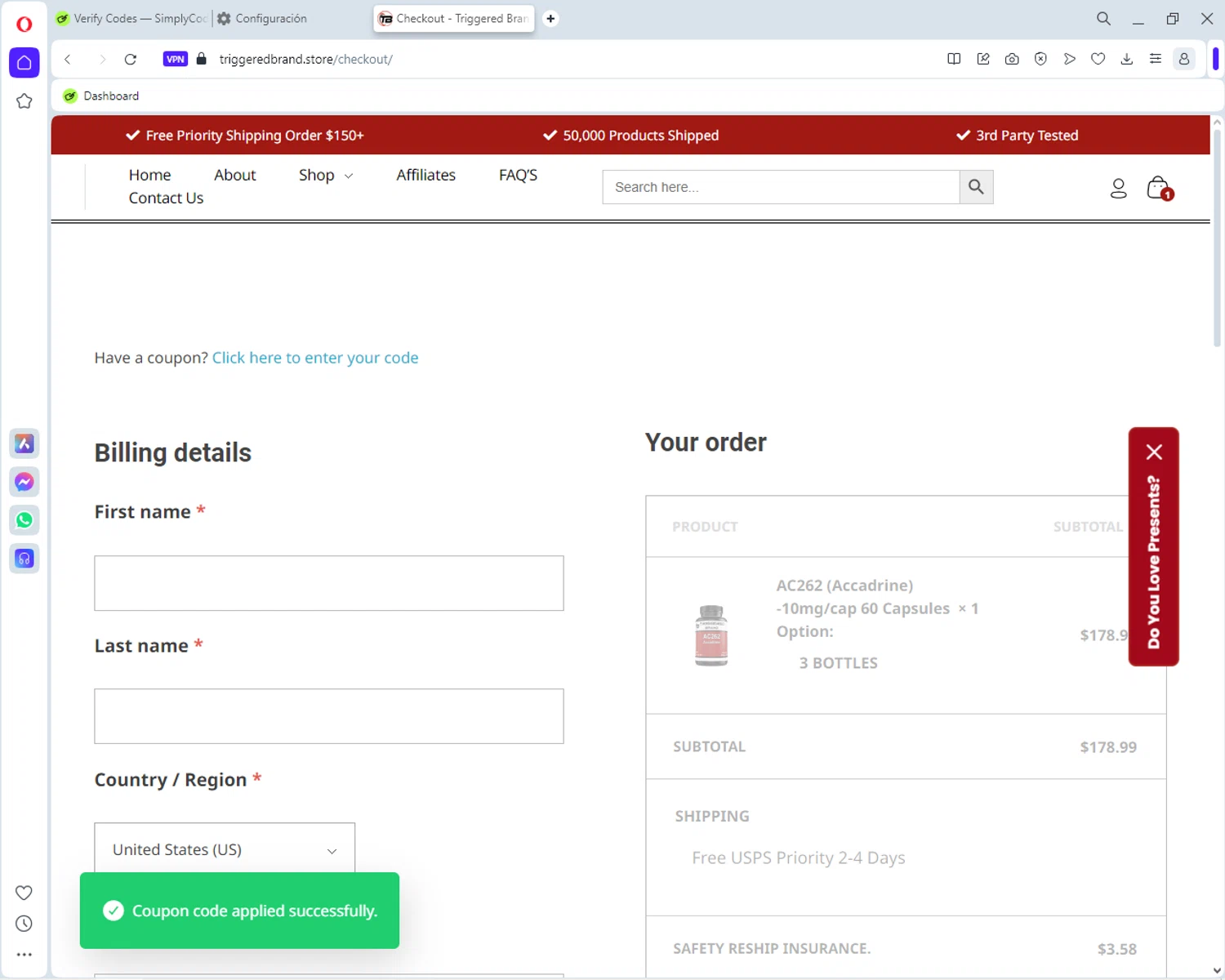This screenshot has width=1225, height=980.
Task: Open Do You Love Presents side tab
Action: (x=1154, y=562)
